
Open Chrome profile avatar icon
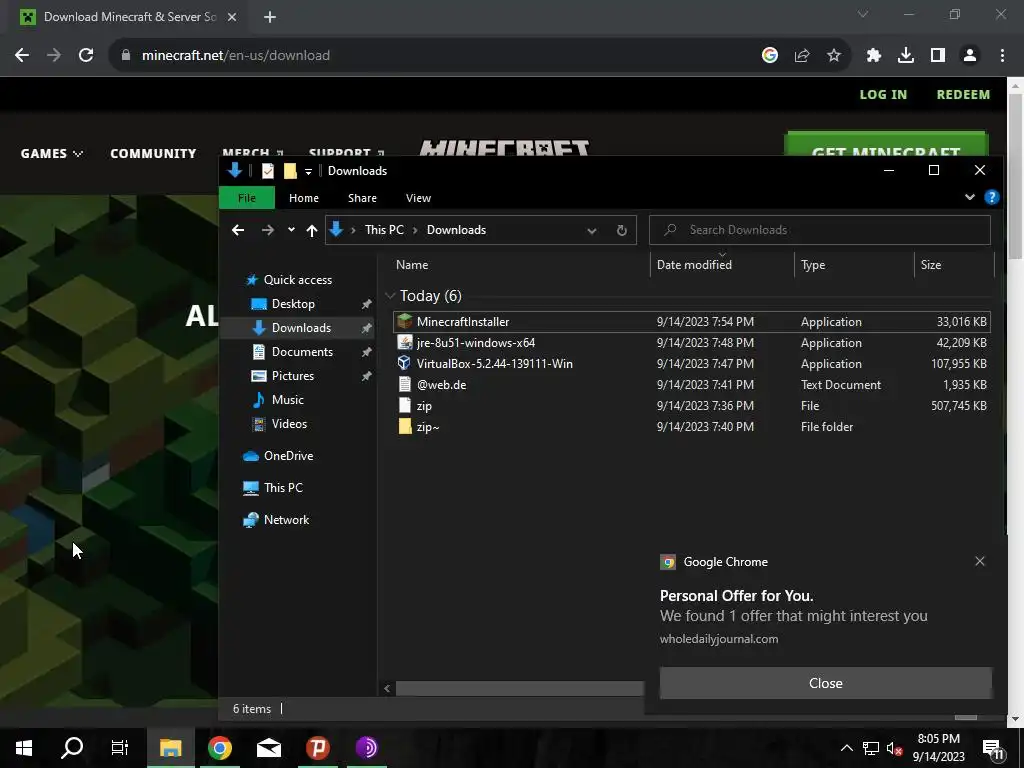(x=970, y=56)
